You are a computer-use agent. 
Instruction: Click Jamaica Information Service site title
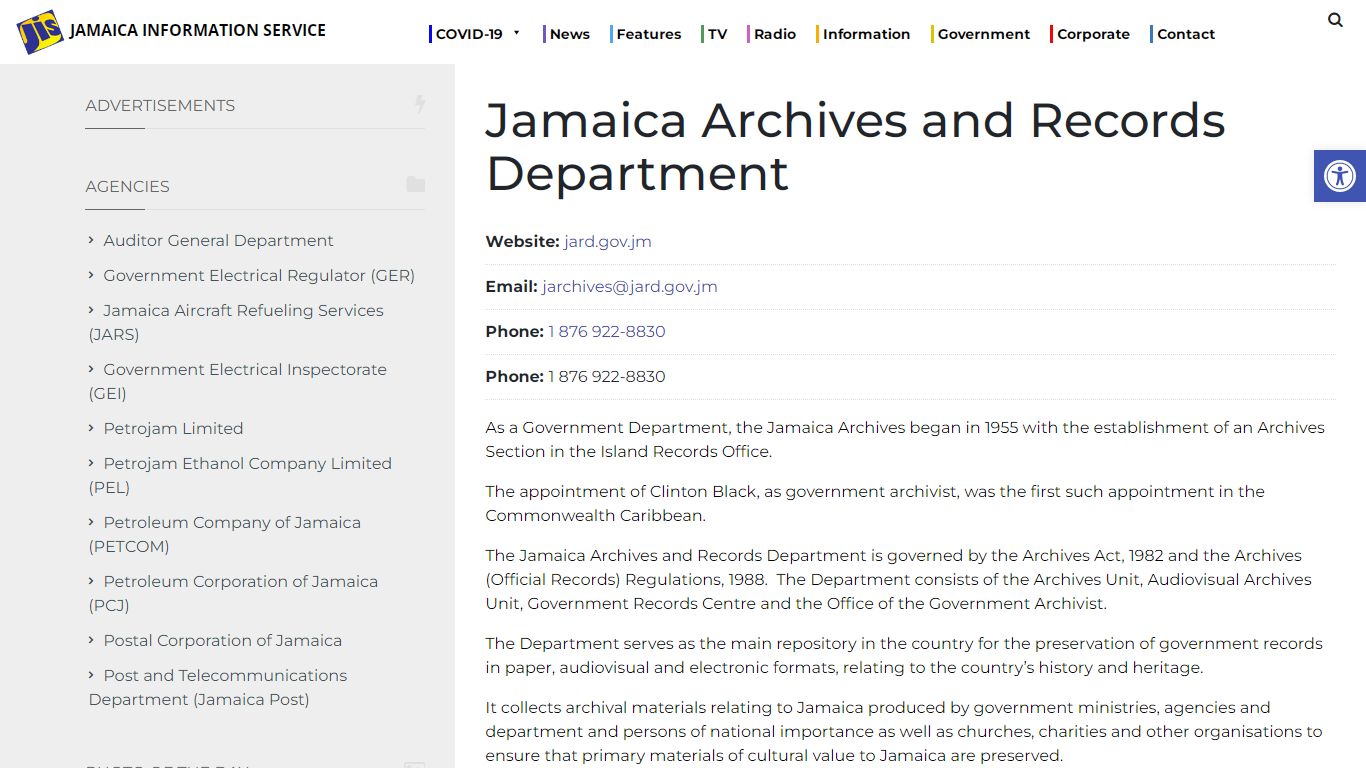[198, 30]
